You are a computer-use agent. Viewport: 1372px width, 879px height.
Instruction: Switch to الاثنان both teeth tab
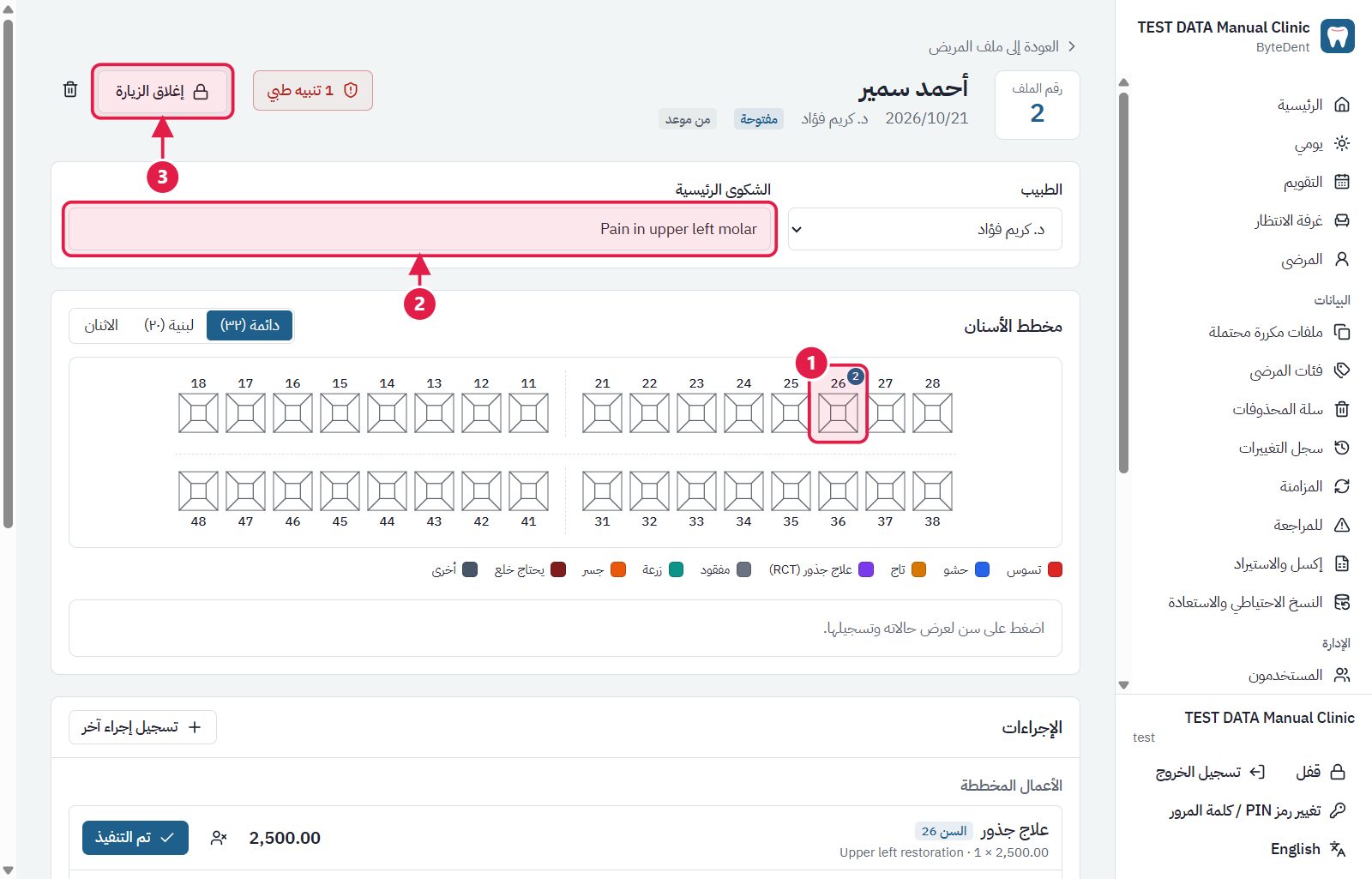(x=101, y=325)
